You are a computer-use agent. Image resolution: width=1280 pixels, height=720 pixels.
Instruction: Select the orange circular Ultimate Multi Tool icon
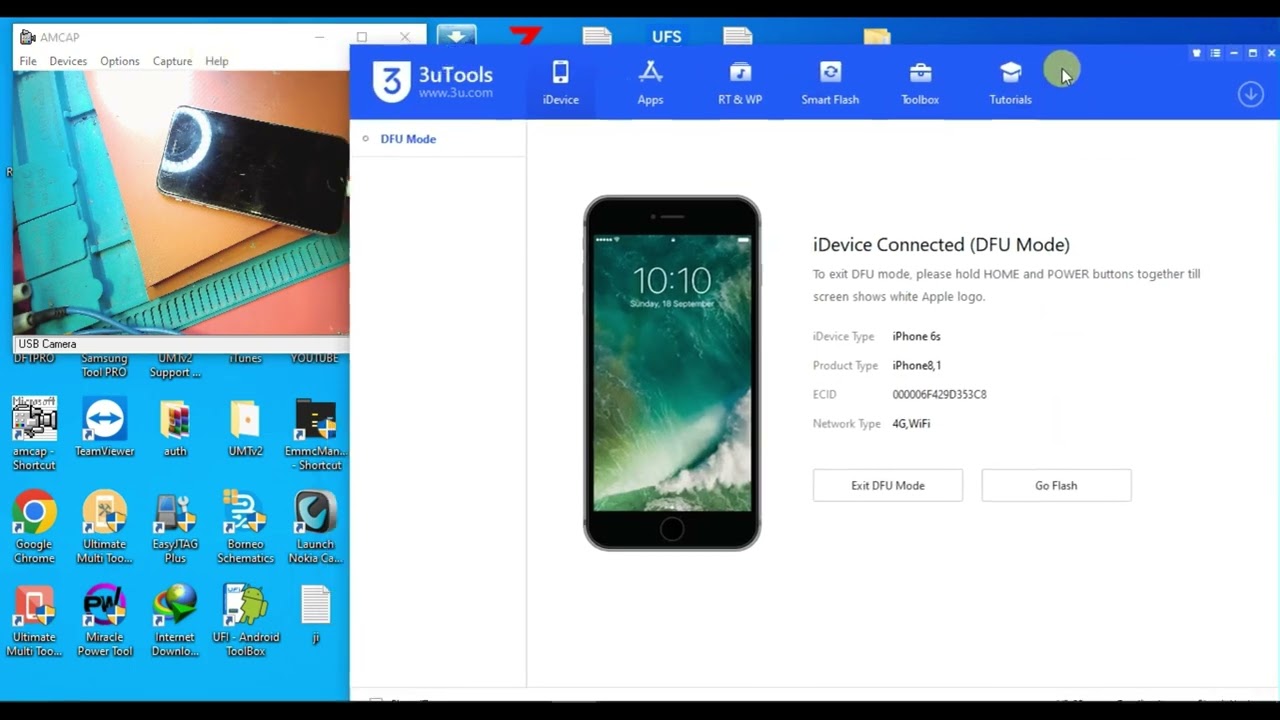coord(104,527)
